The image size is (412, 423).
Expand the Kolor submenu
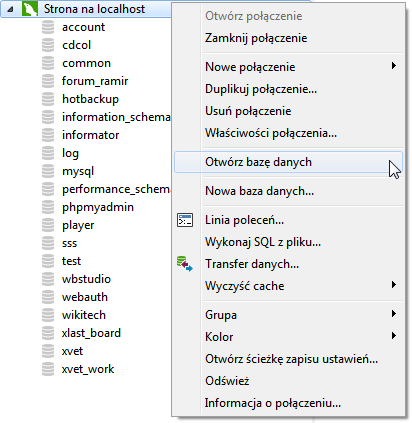[x=289, y=337]
